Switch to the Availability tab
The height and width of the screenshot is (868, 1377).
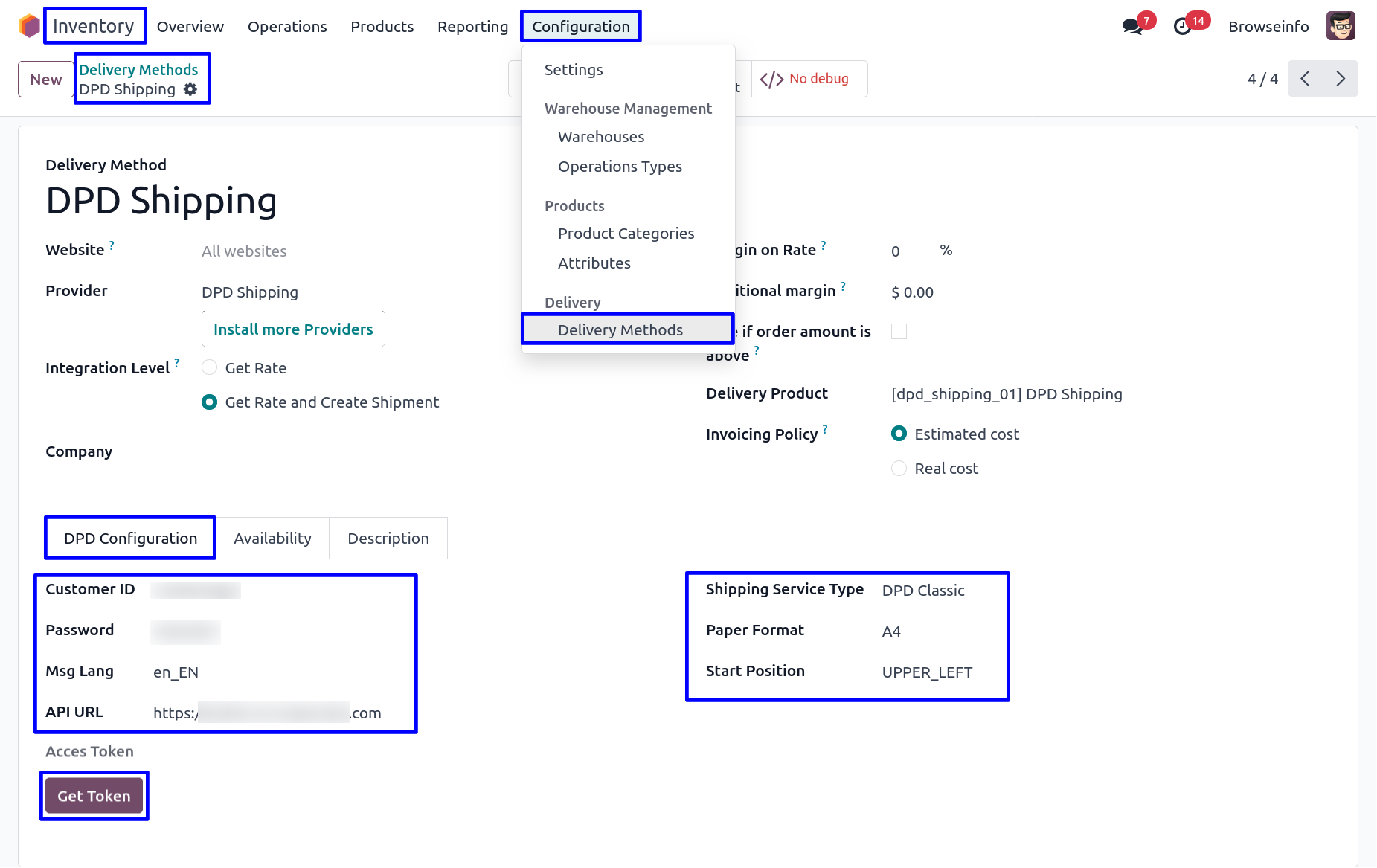tap(272, 539)
